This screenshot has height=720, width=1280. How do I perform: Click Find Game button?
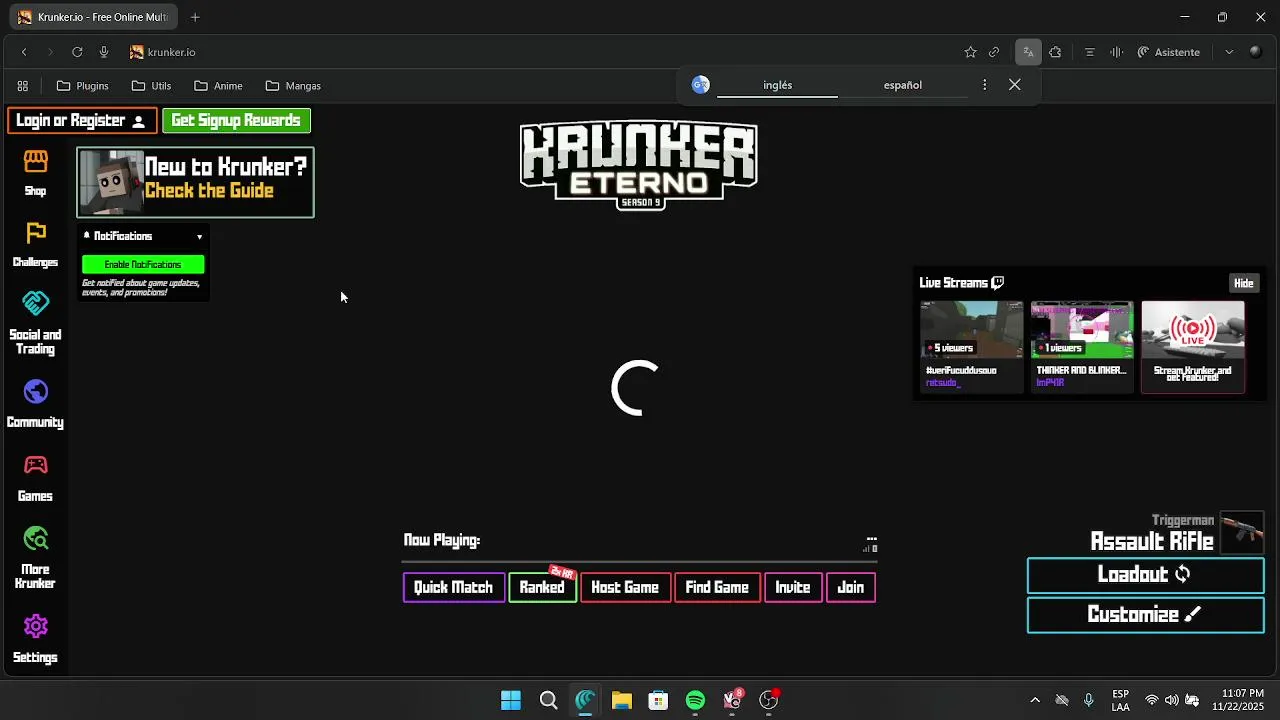717,588
